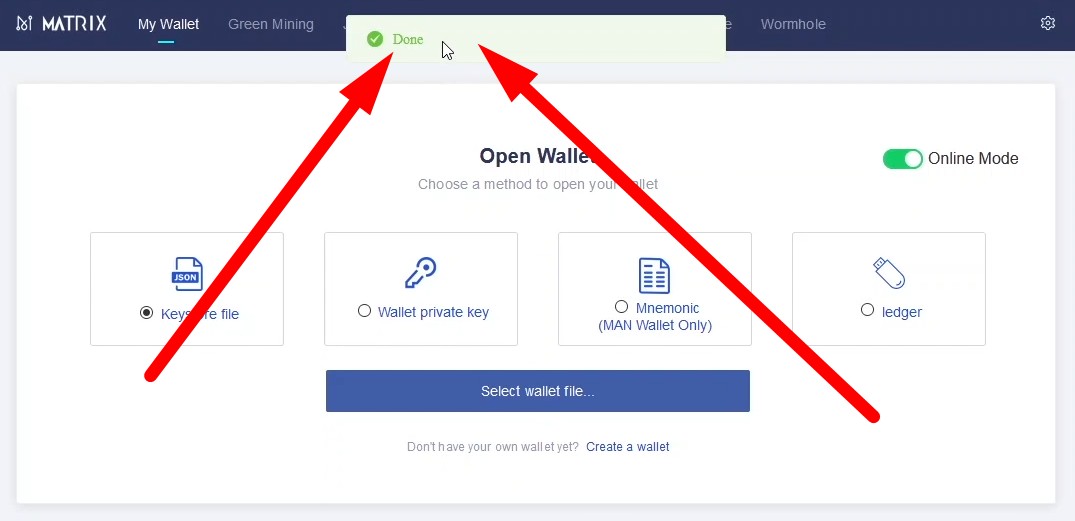Click the MATRIX brand text
1075x521 pixels.
[x=74, y=24]
